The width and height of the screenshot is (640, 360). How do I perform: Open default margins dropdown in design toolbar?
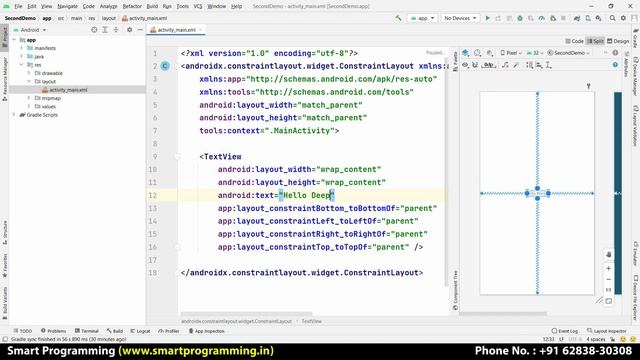pyautogui.click(x=489, y=65)
